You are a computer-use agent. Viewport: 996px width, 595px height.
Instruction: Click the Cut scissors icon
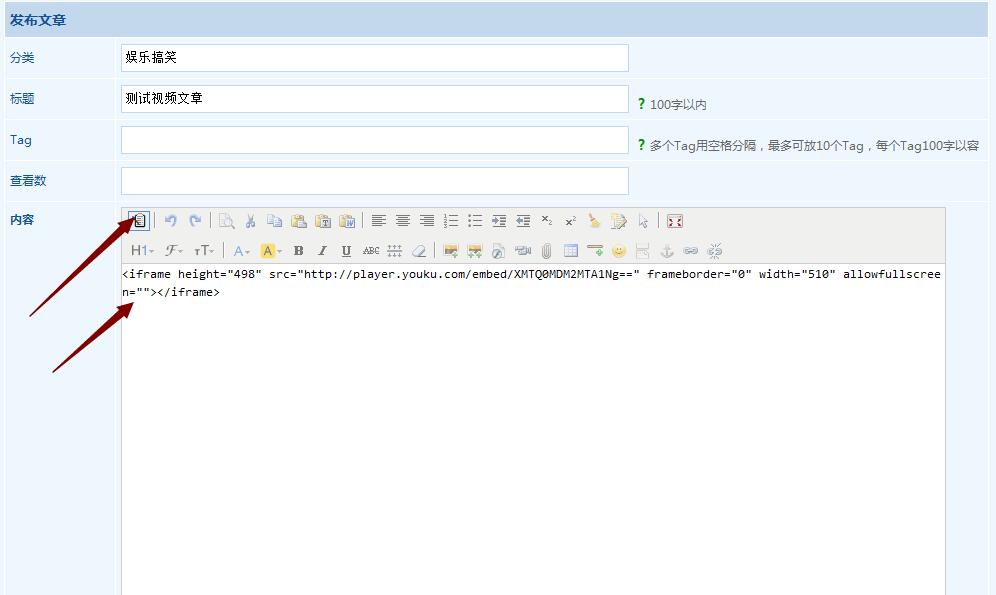(x=251, y=221)
